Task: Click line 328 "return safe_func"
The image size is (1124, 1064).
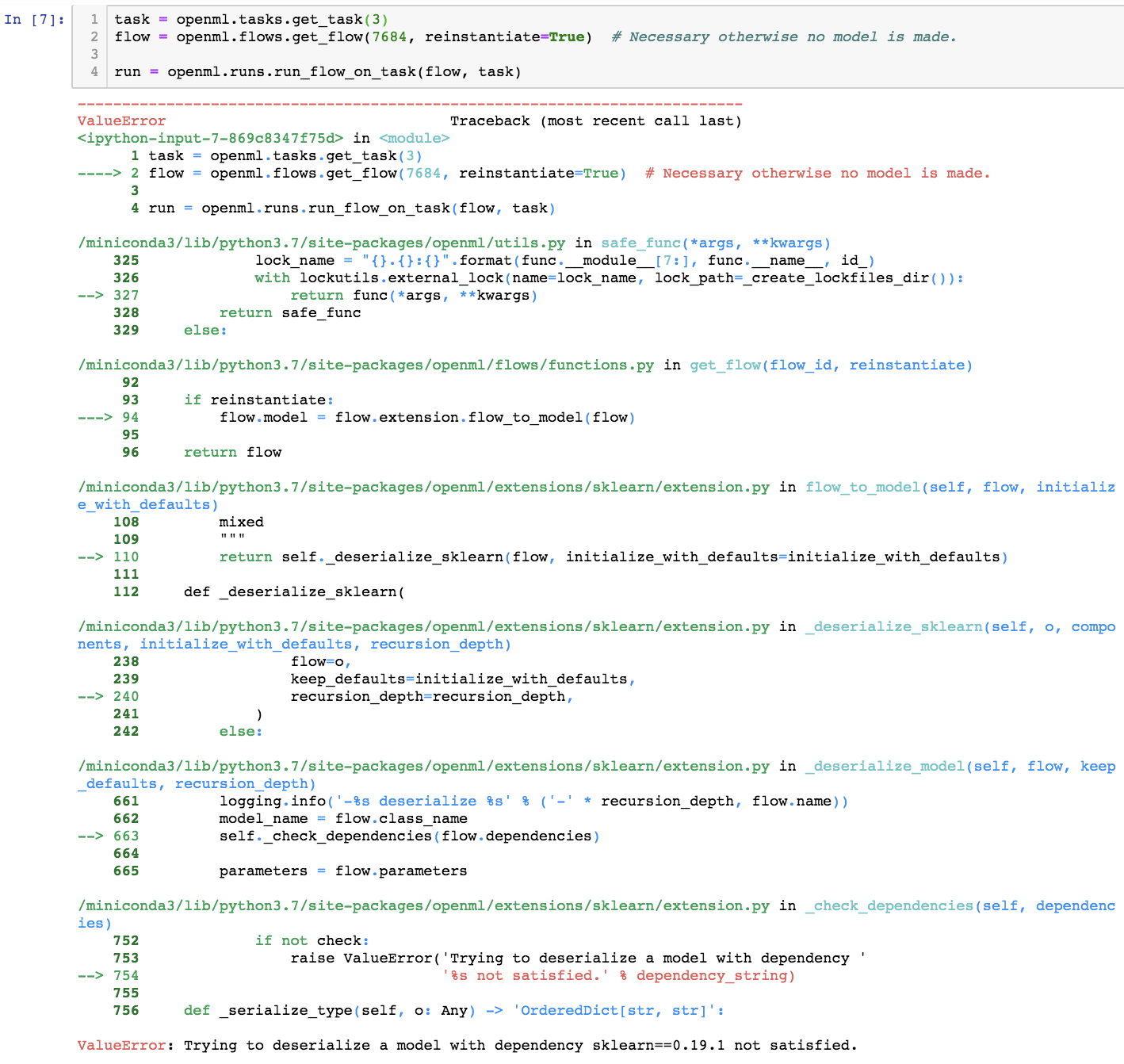Action: click(x=290, y=312)
